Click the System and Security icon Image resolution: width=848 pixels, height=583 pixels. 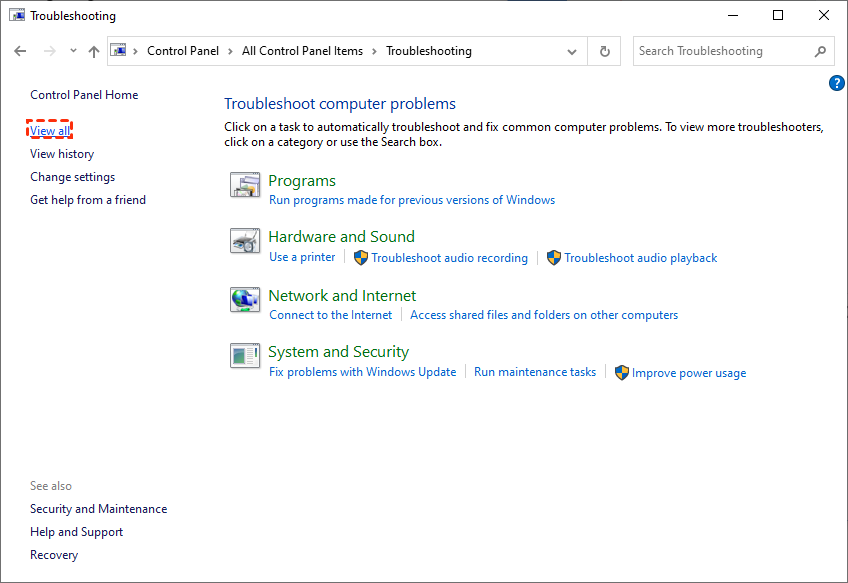(245, 355)
